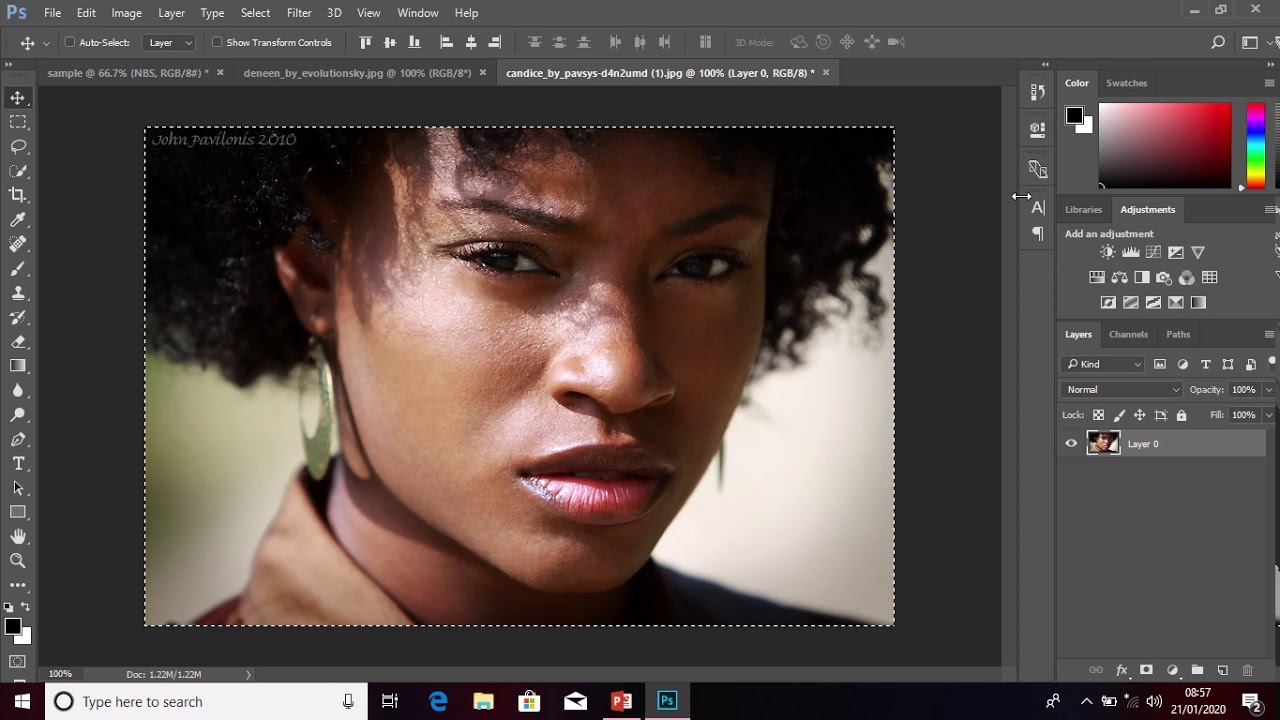Select the Path Selection tool

(18, 488)
